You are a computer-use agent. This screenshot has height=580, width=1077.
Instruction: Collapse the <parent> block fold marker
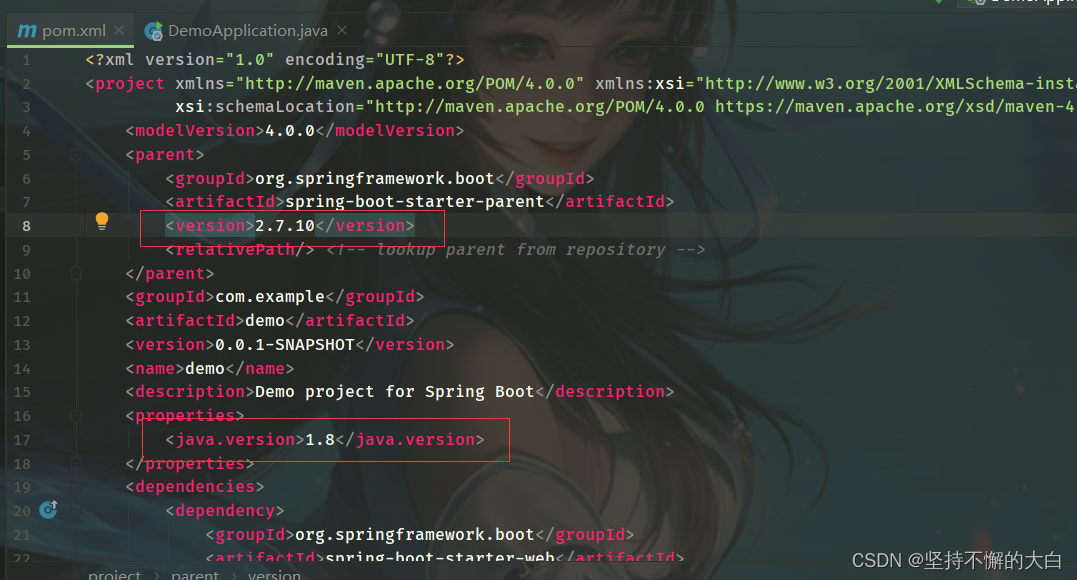pos(76,155)
